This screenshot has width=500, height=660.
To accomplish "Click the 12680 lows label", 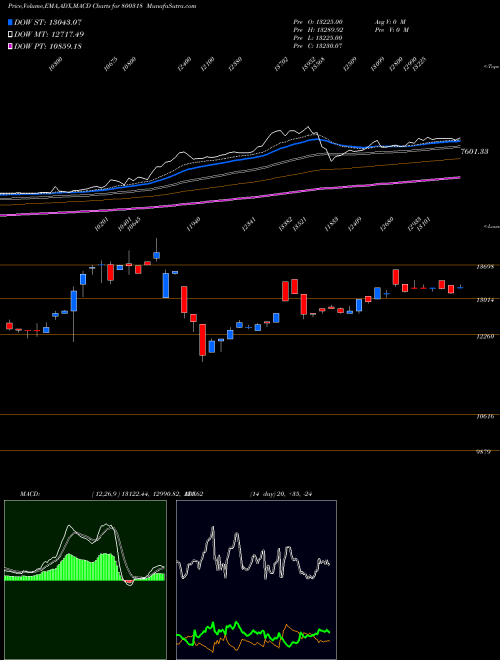I will pos(386,225).
